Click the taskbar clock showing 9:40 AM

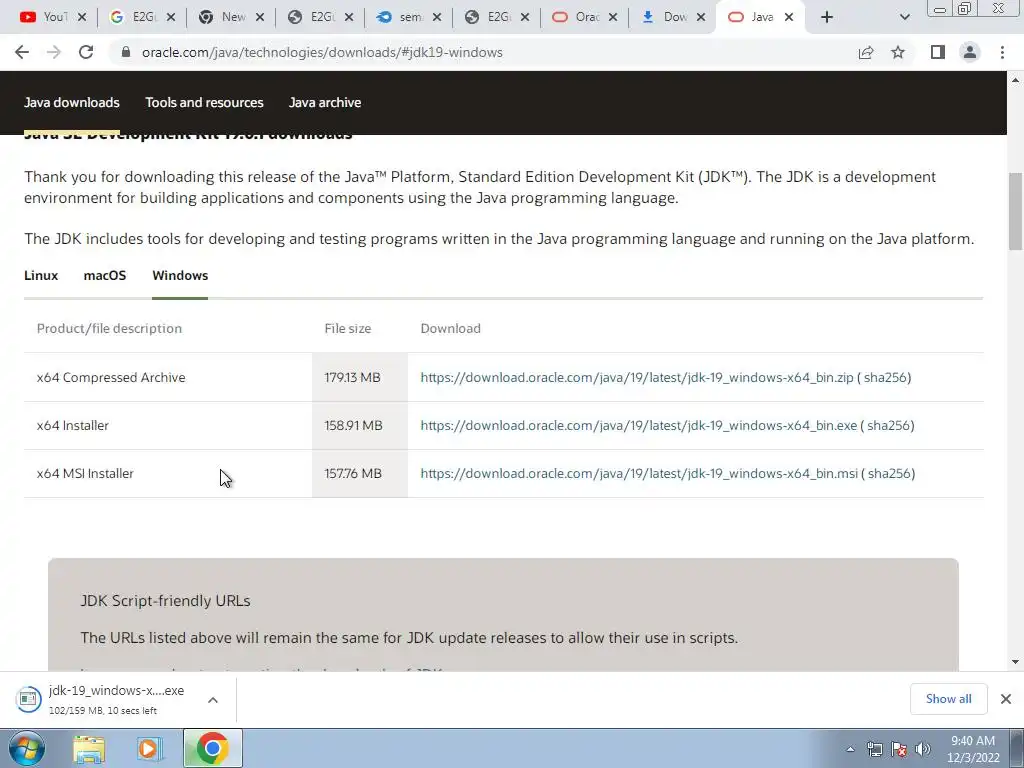coord(973,749)
